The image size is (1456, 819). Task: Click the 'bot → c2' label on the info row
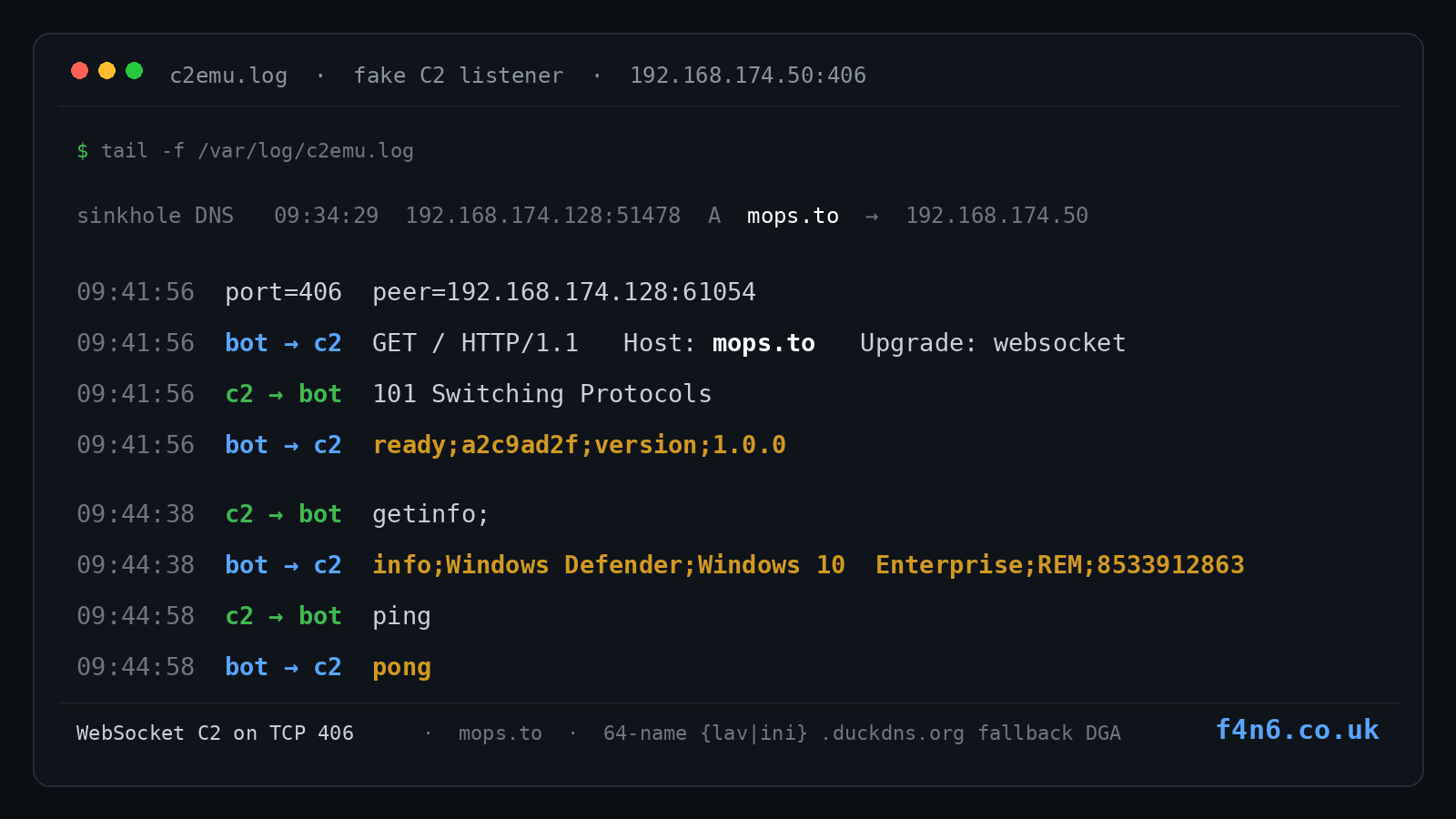tap(283, 565)
